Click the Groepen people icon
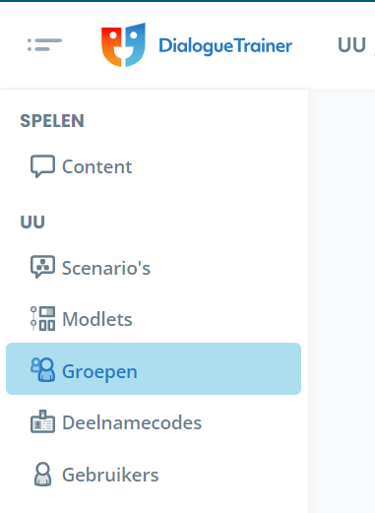The width and height of the screenshot is (375, 513). coord(43,369)
